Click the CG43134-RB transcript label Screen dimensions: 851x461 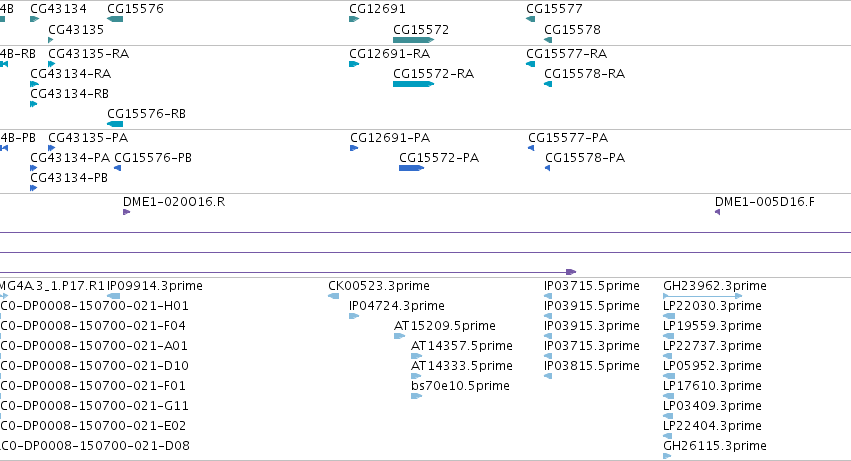69,93
